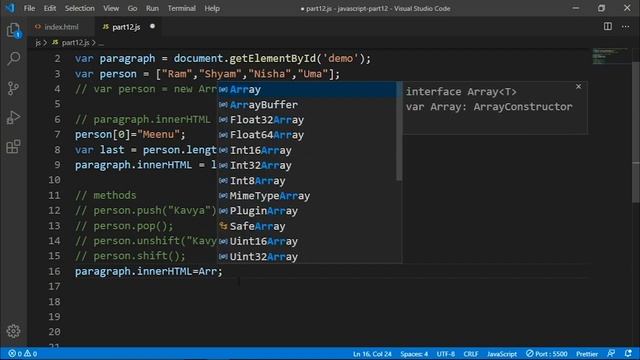Choose the Float64Array suggestion
Image resolution: width=640 pixels, height=360 pixels.
(307, 135)
